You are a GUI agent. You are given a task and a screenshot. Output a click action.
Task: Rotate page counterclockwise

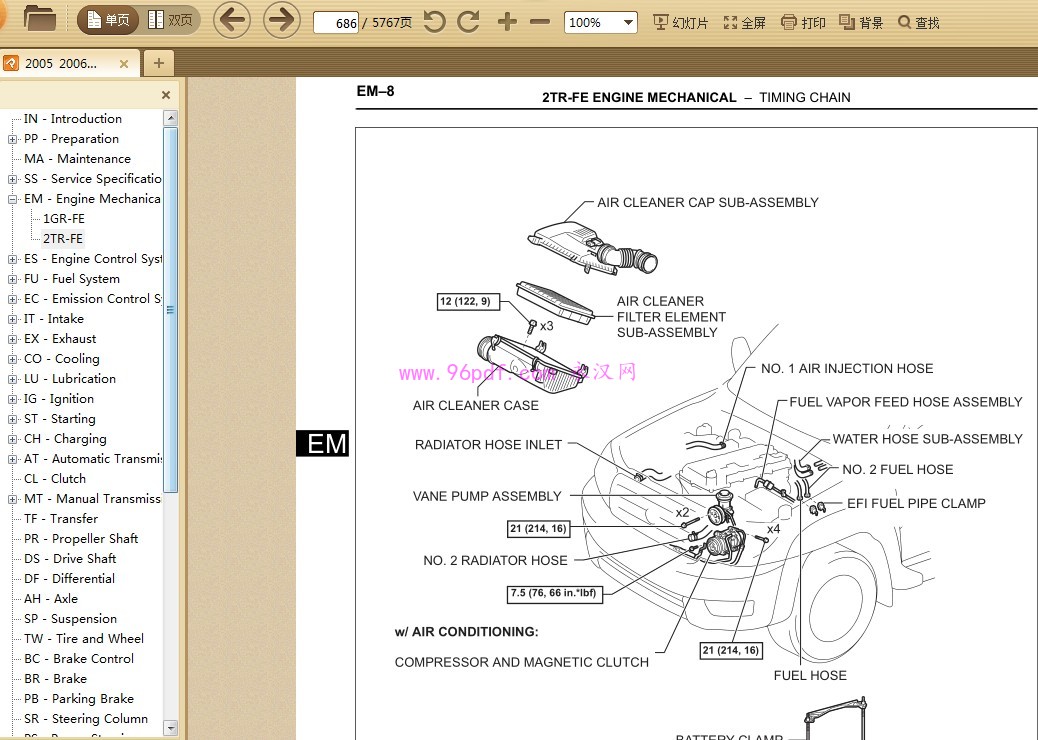click(x=434, y=22)
